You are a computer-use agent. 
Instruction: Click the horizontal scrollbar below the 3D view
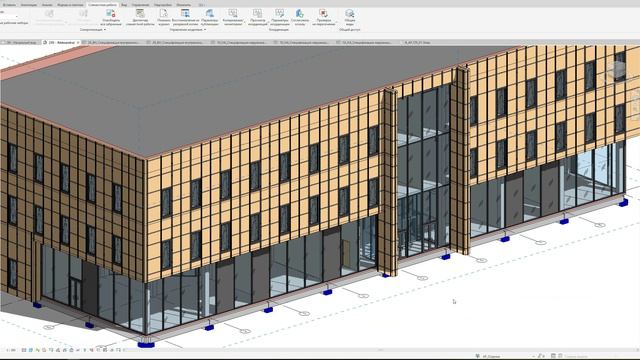pos(380,350)
